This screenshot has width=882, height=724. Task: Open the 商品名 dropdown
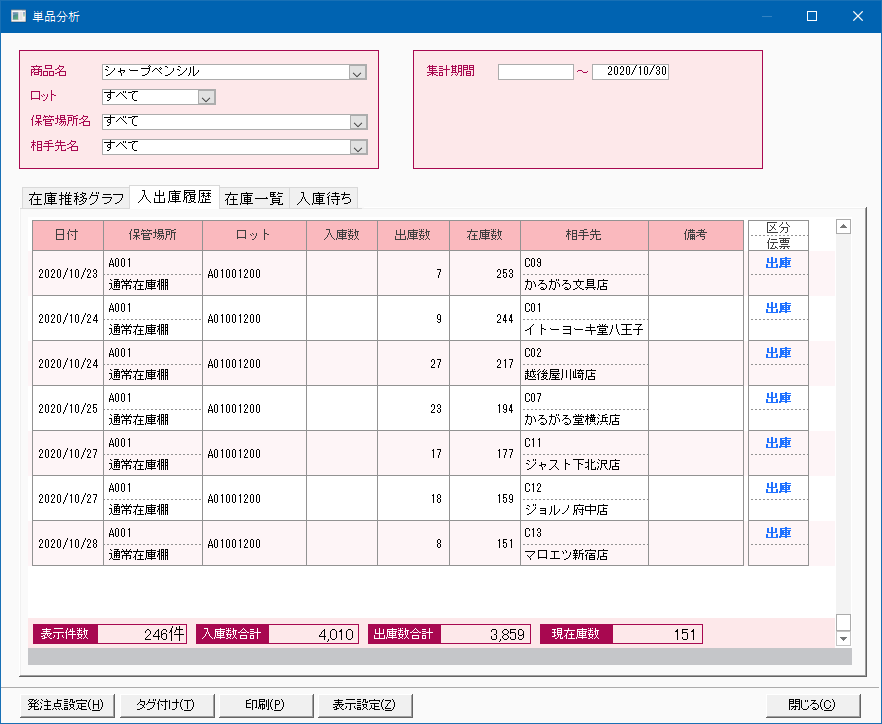click(357, 72)
